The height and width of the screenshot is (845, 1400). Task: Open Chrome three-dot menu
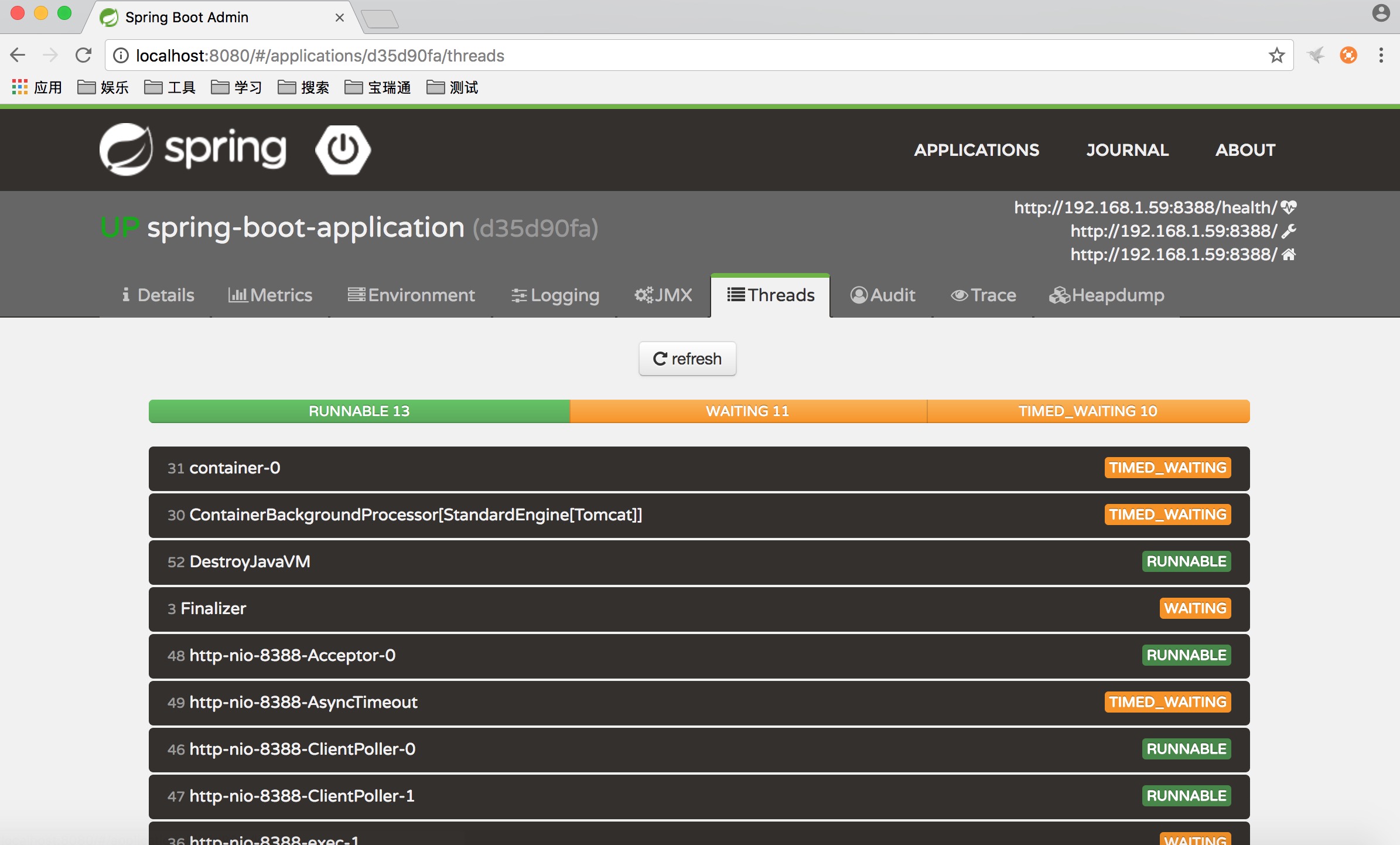point(1381,56)
